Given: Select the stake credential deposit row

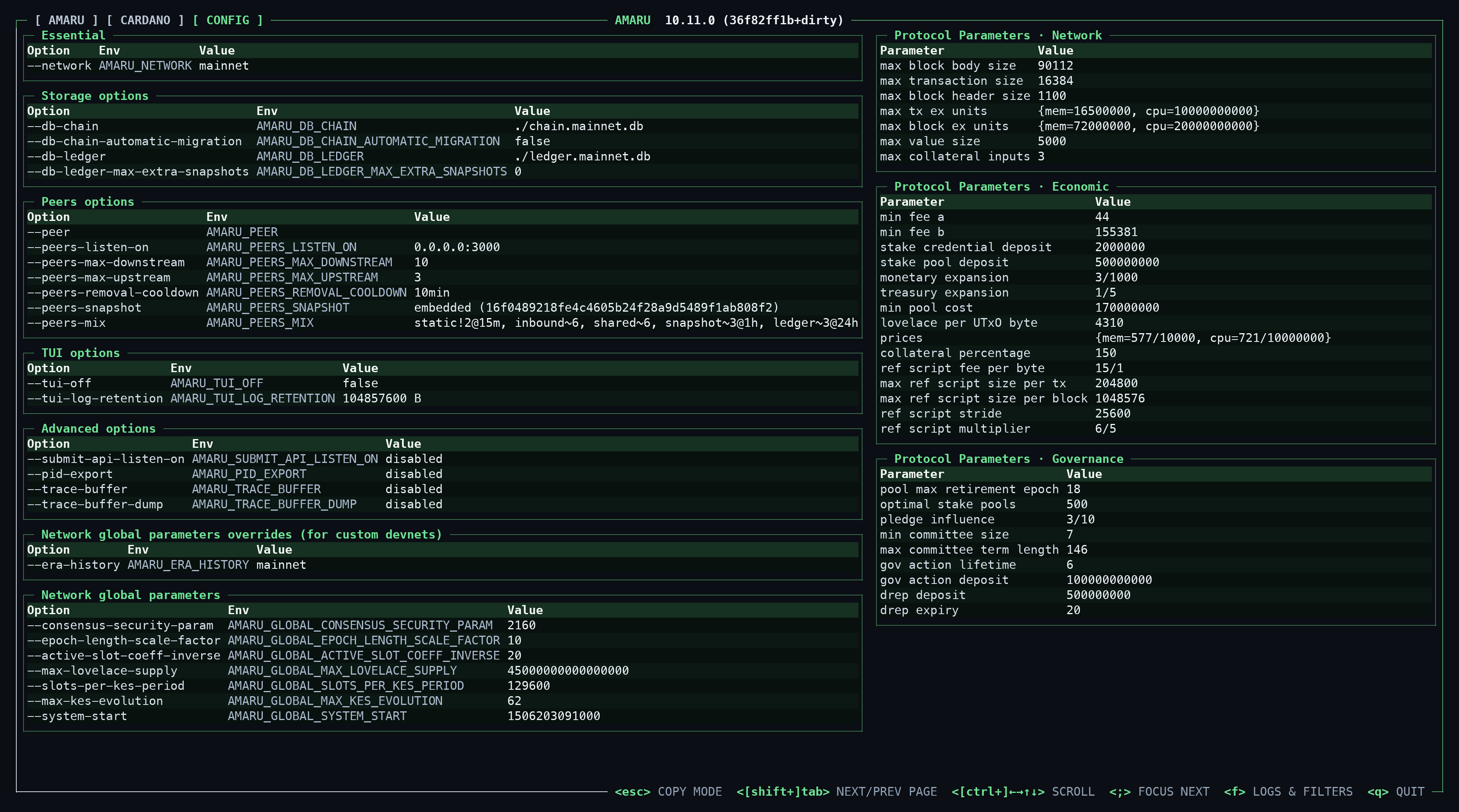Looking at the screenshot, I should (1156, 247).
